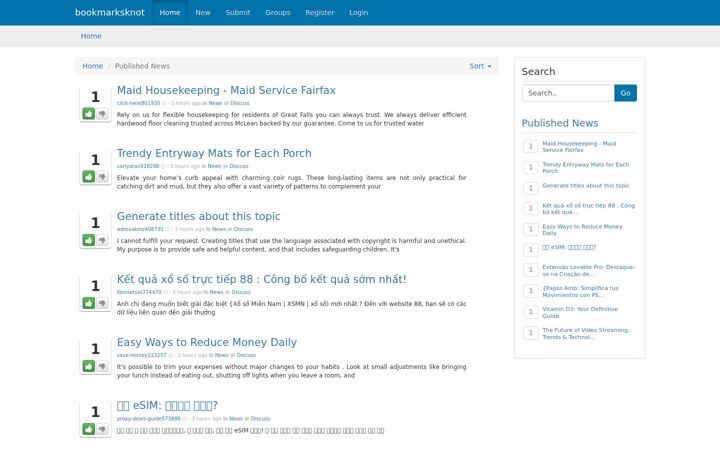Click Home in Published News breadcrumb

tap(93, 66)
